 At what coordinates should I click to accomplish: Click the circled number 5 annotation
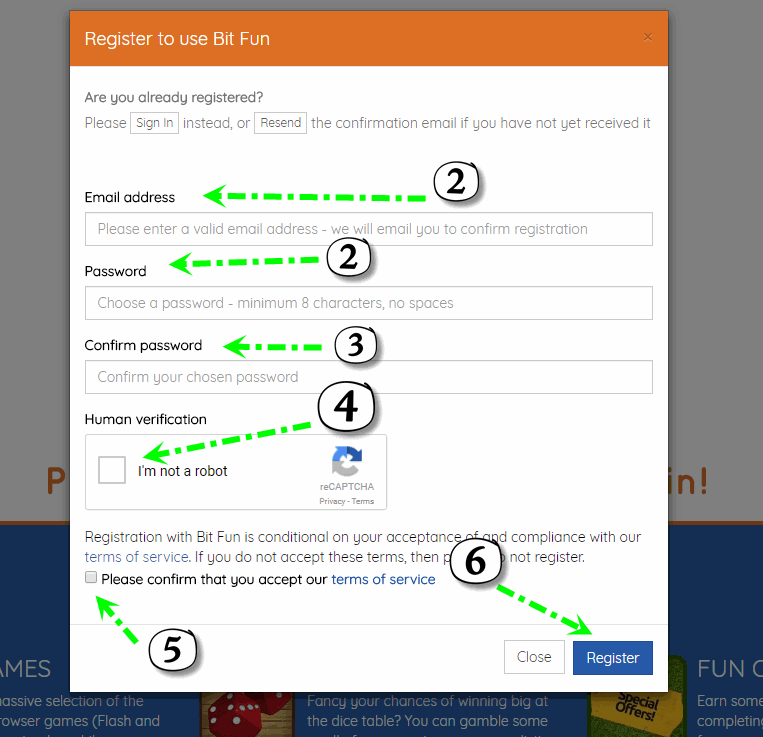click(173, 649)
